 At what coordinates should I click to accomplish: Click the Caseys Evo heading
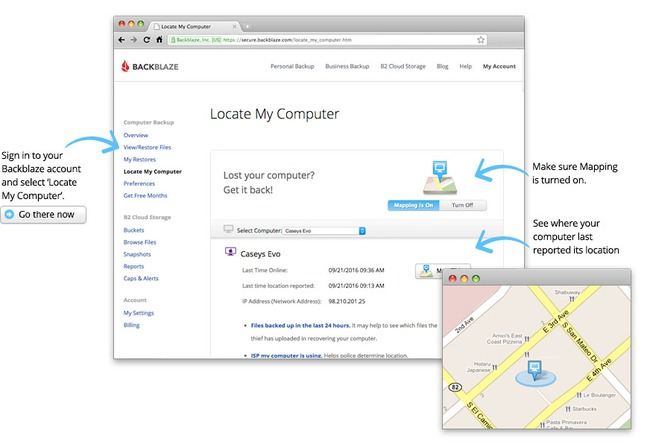[260, 254]
